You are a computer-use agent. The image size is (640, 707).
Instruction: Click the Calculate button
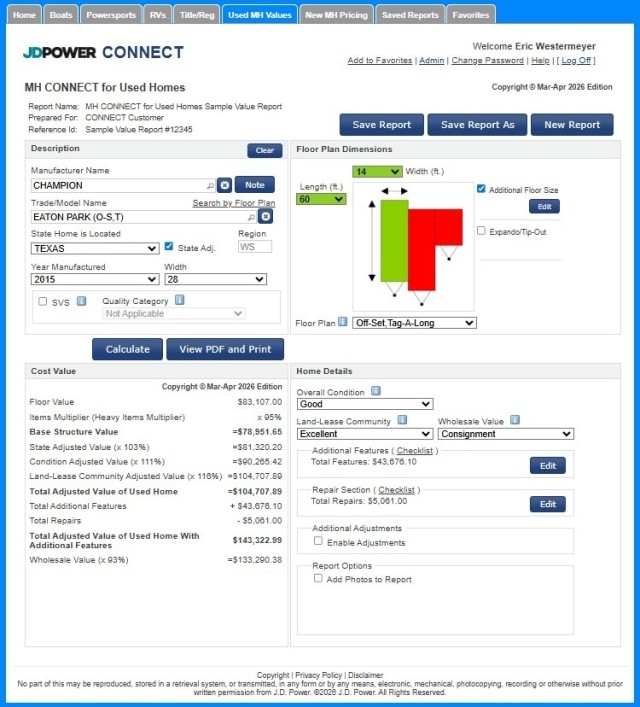[127, 349]
